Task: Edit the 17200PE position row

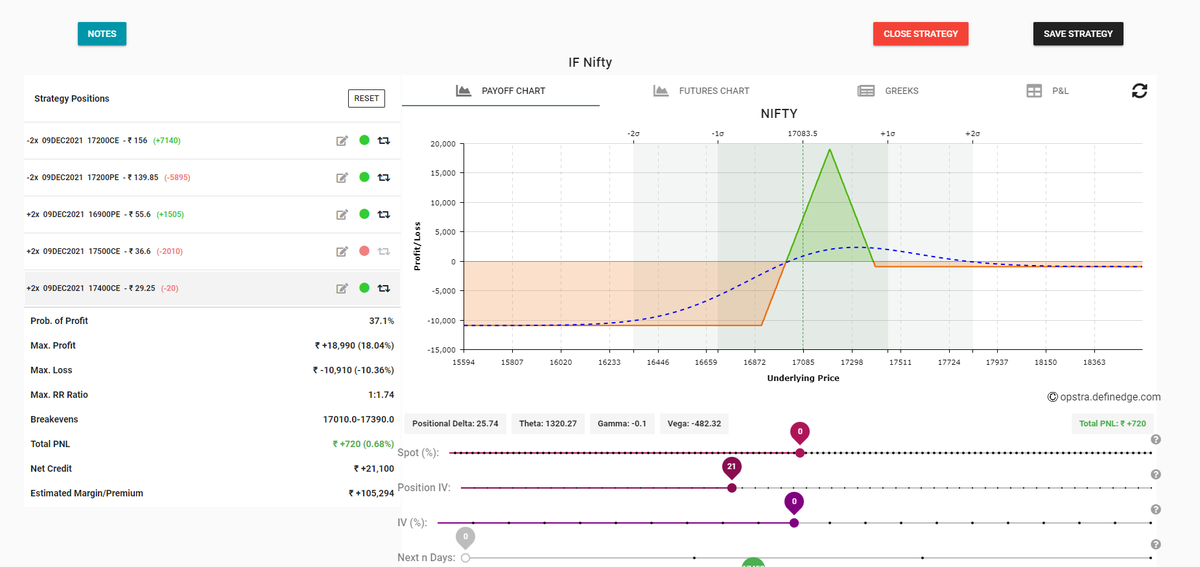Action: pos(341,178)
